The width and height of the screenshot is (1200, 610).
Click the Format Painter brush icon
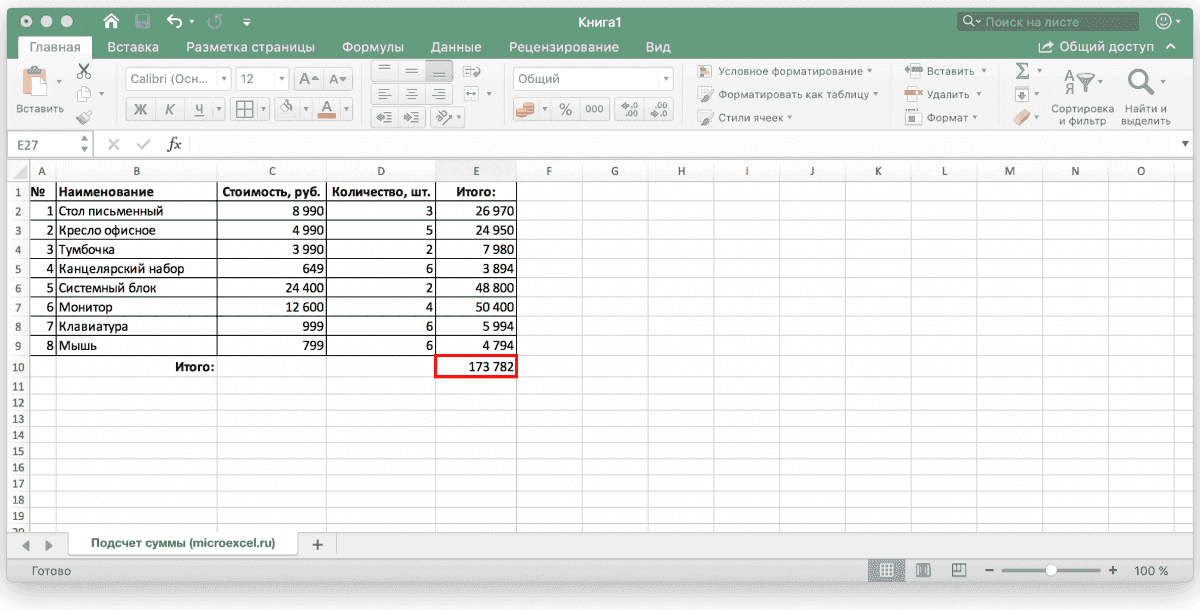click(84, 117)
